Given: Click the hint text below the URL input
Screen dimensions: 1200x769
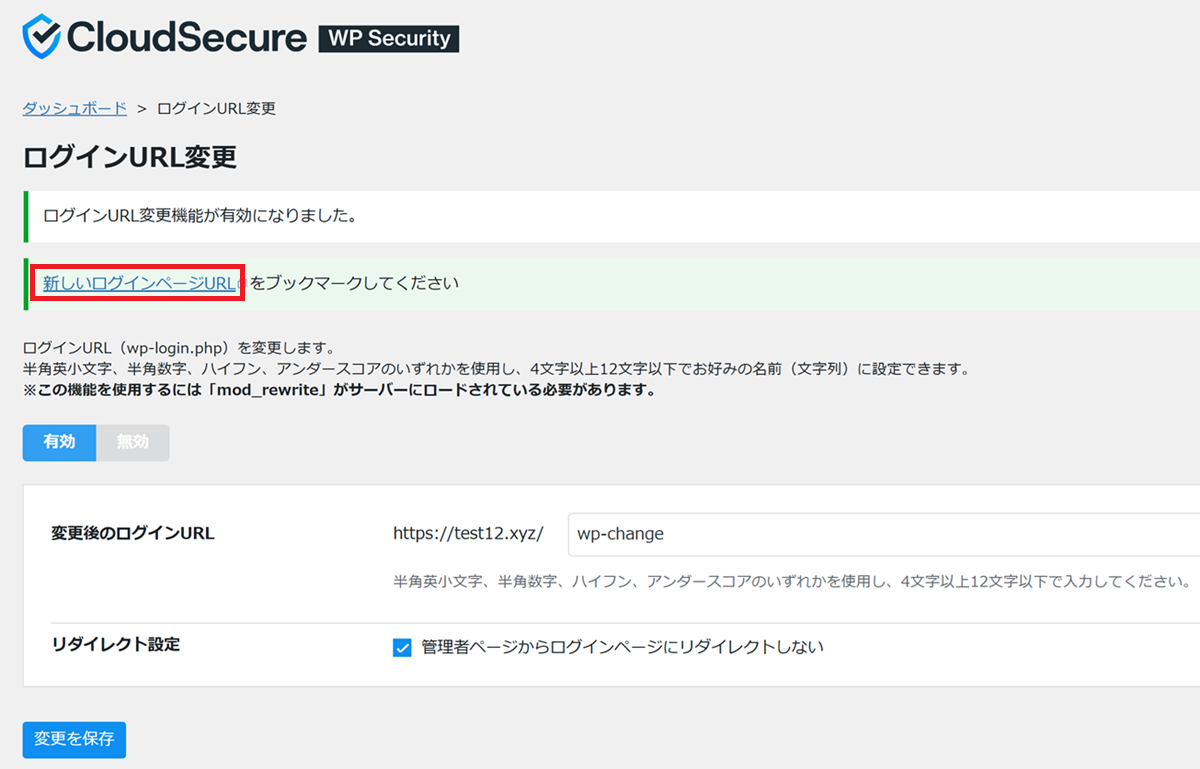Looking at the screenshot, I should [x=790, y=581].
